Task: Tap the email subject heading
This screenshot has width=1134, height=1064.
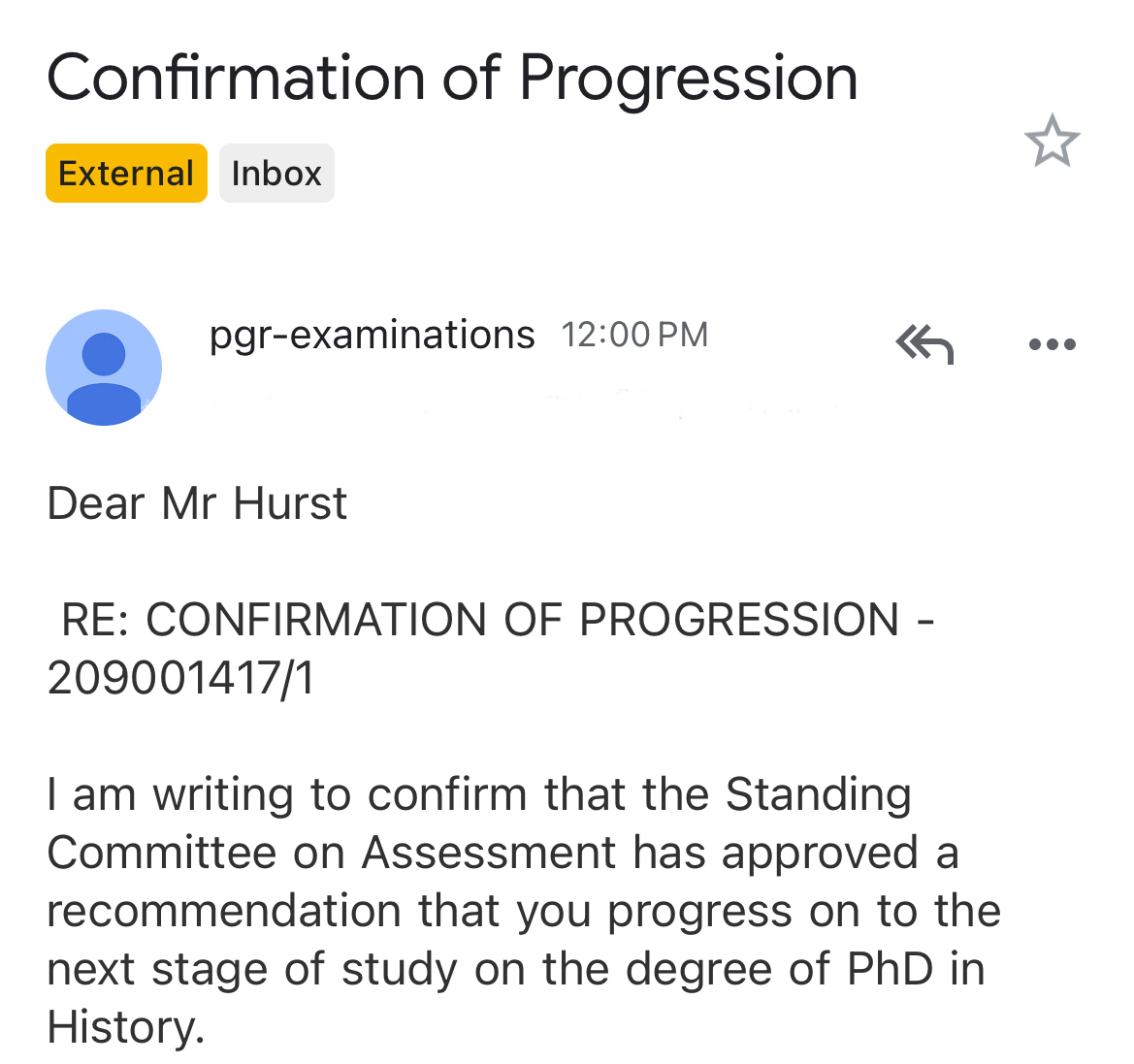Action: (x=452, y=78)
